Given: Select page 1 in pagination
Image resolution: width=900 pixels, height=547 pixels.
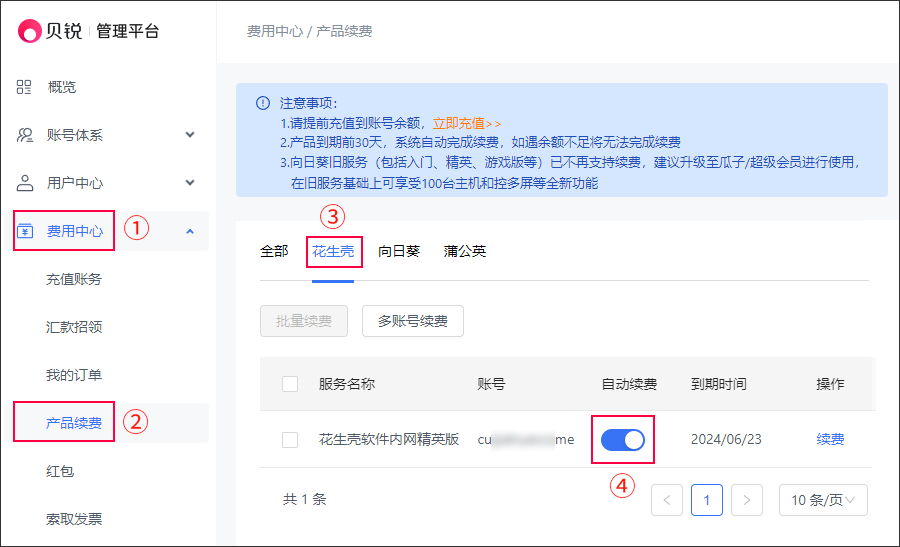Looking at the screenshot, I should pos(707,500).
